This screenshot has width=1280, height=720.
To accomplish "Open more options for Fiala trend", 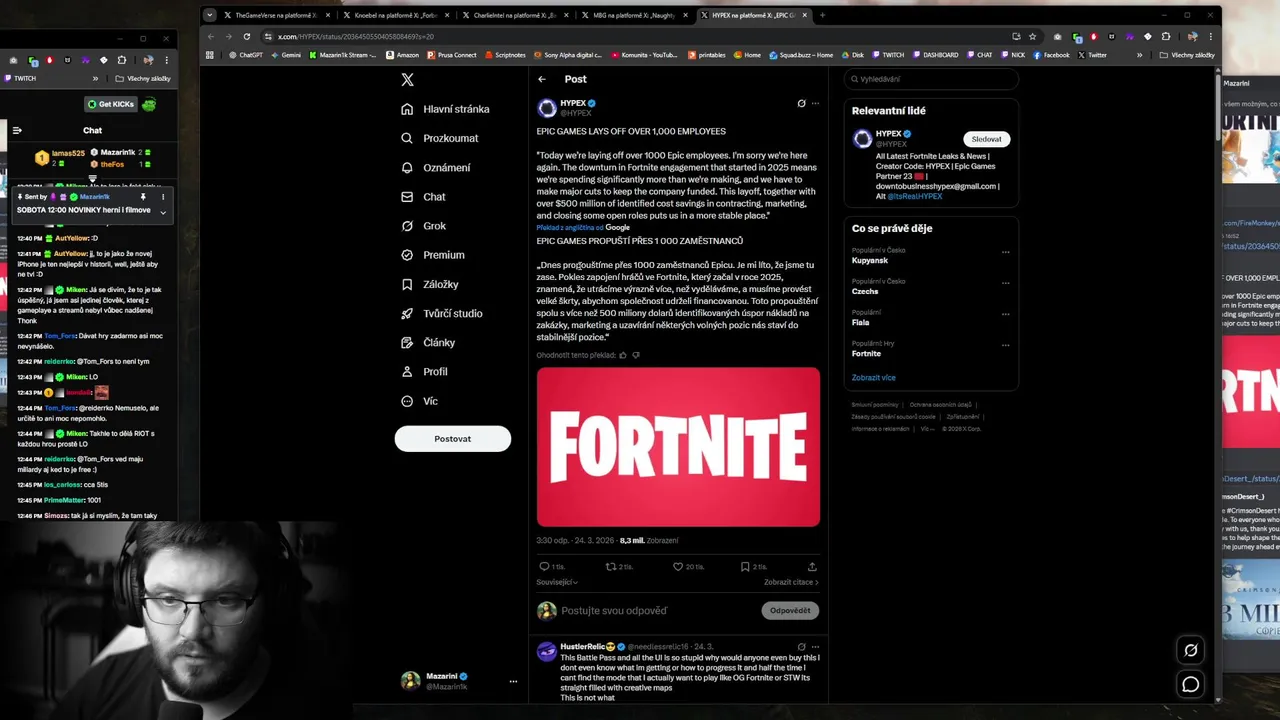I will (1006, 314).
